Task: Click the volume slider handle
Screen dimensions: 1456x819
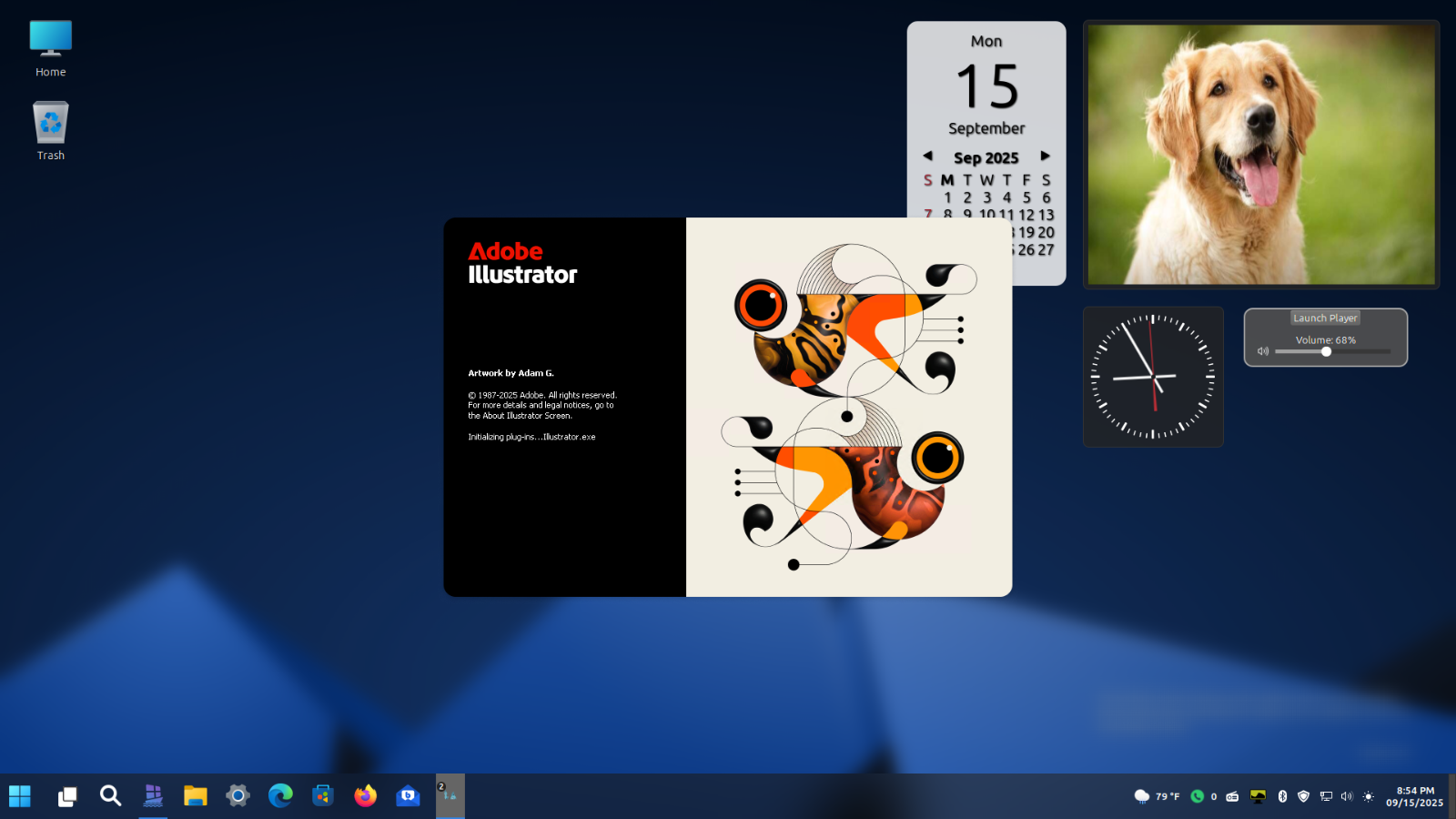Action: pos(1326,351)
